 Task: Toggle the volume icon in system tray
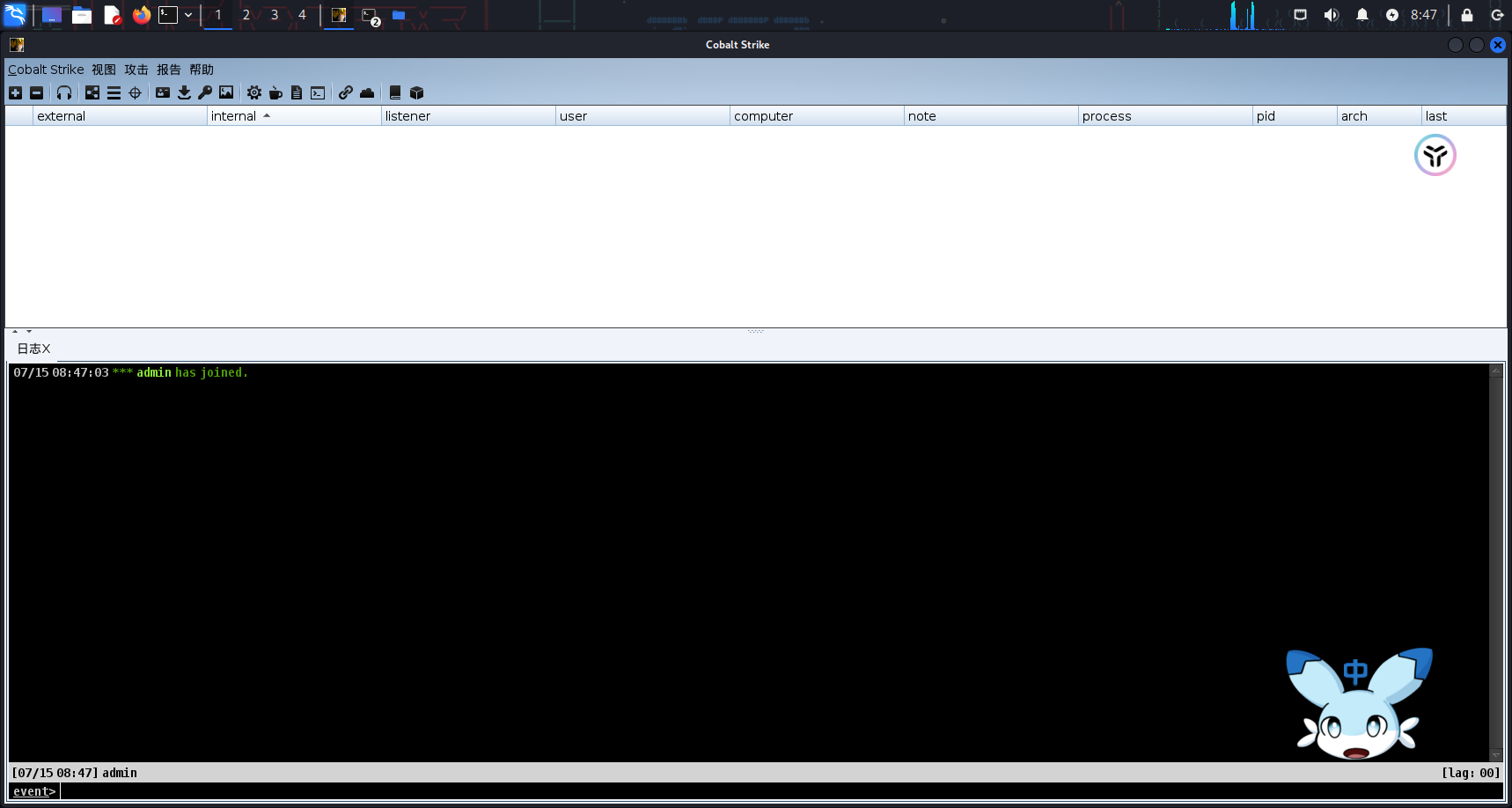(x=1331, y=15)
